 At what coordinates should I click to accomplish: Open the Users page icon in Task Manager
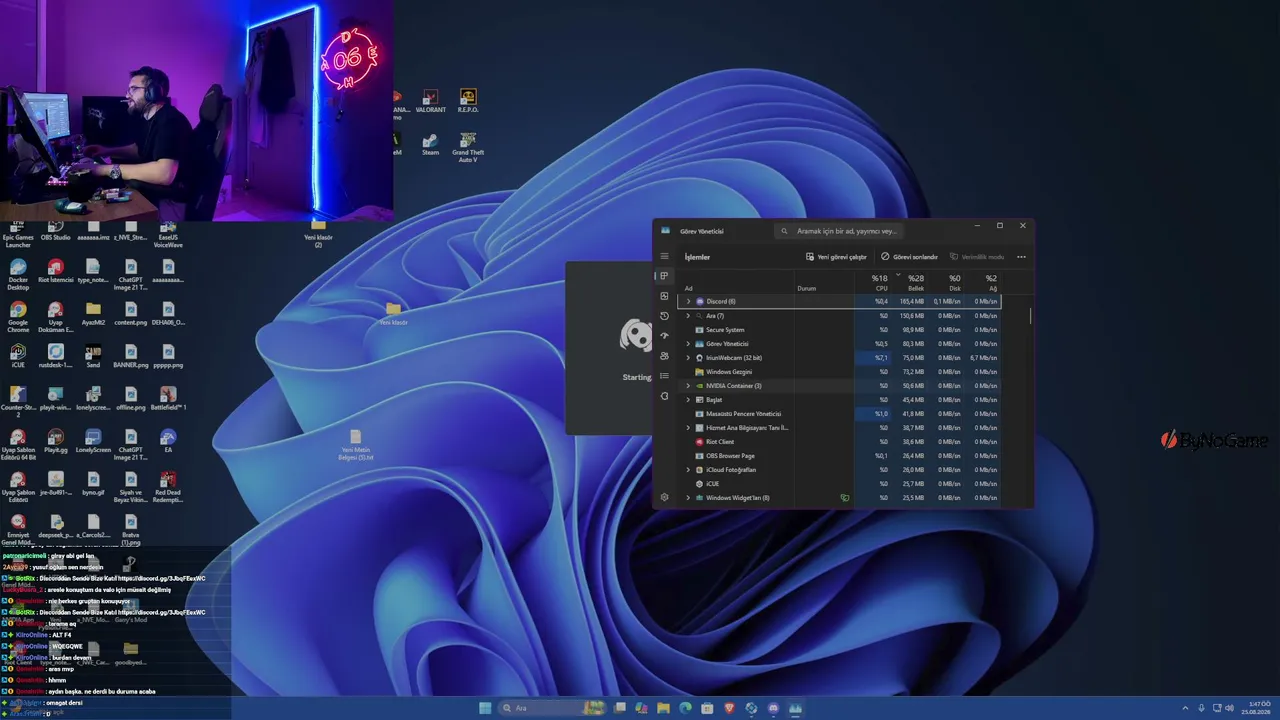(664, 356)
